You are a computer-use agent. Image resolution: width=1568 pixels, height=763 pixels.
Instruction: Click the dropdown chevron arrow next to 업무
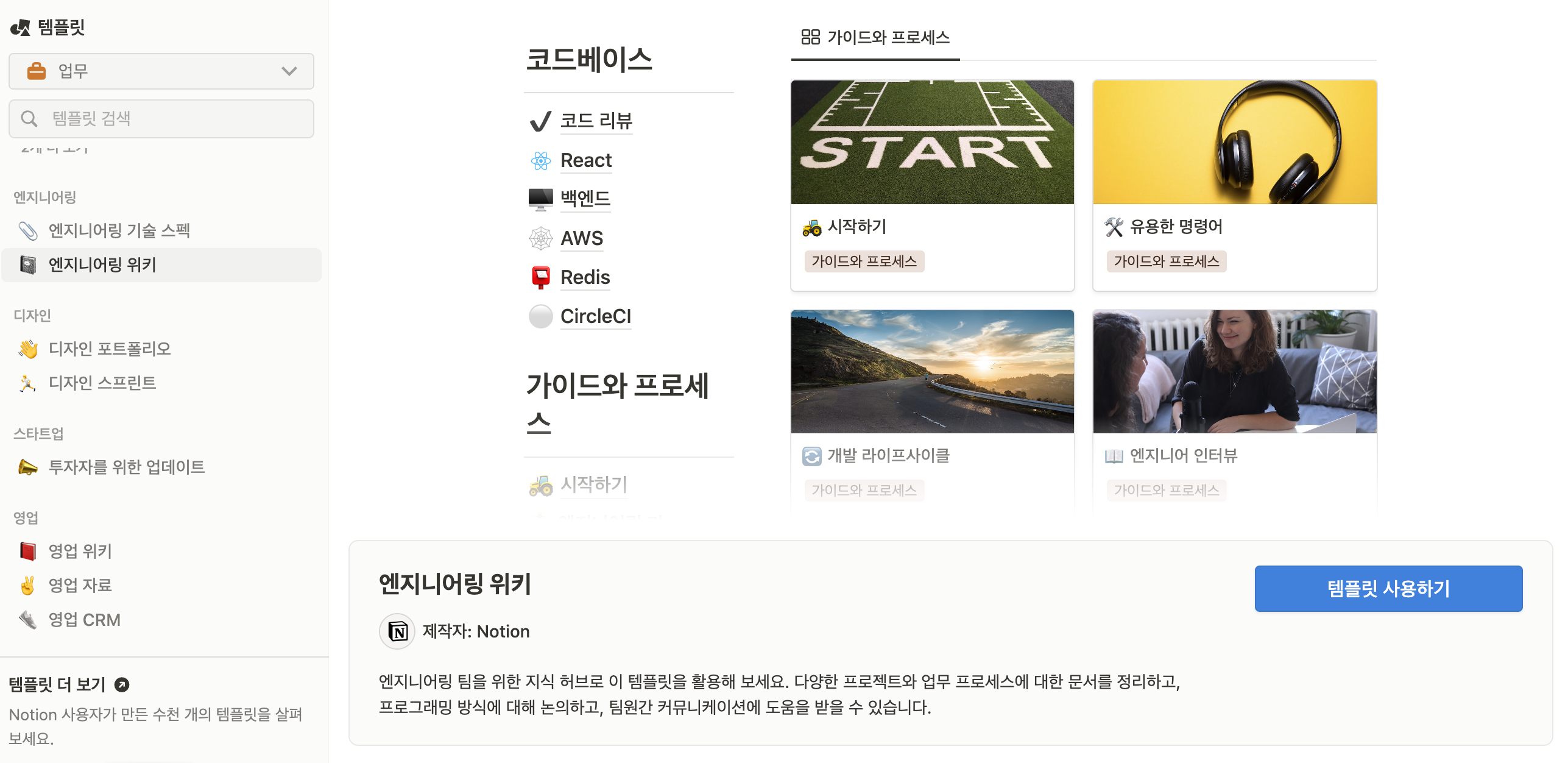(x=289, y=71)
